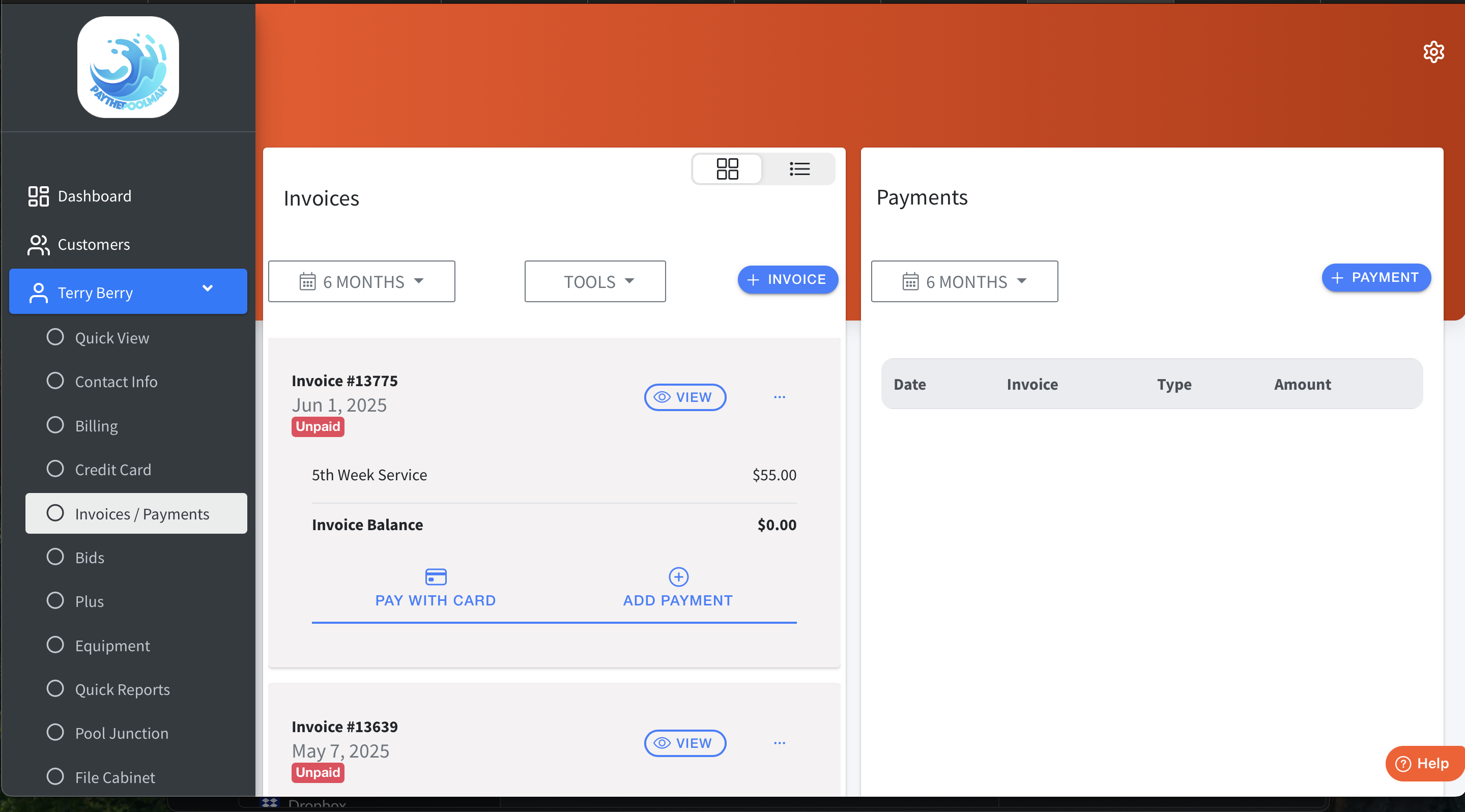Open settings gear icon in header
This screenshot has width=1465, height=812.
1433,52
